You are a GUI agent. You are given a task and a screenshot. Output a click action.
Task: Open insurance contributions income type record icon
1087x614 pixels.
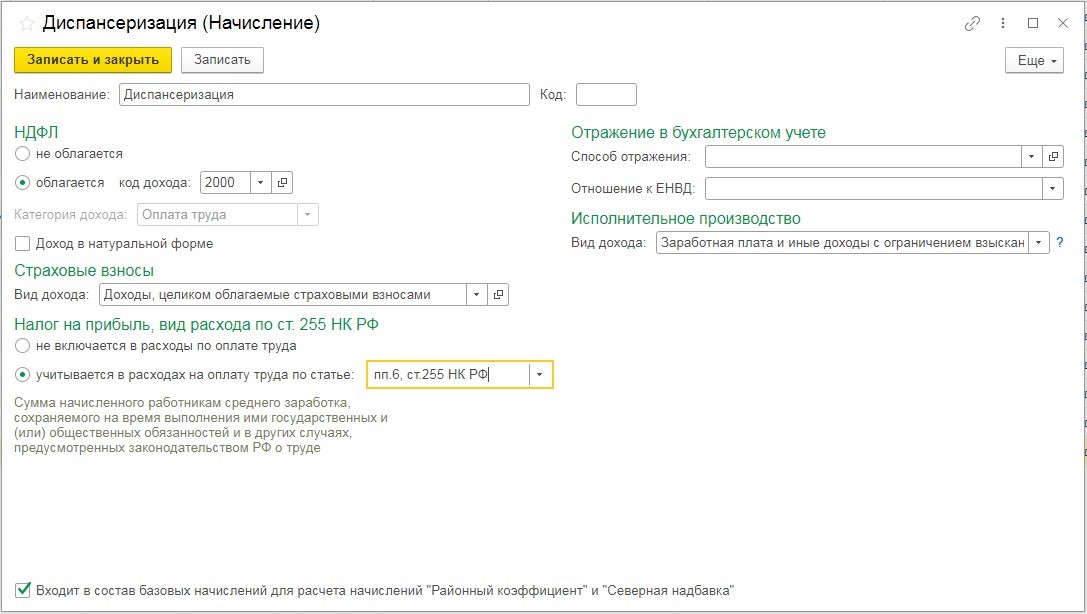pyautogui.click(x=498, y=294)
